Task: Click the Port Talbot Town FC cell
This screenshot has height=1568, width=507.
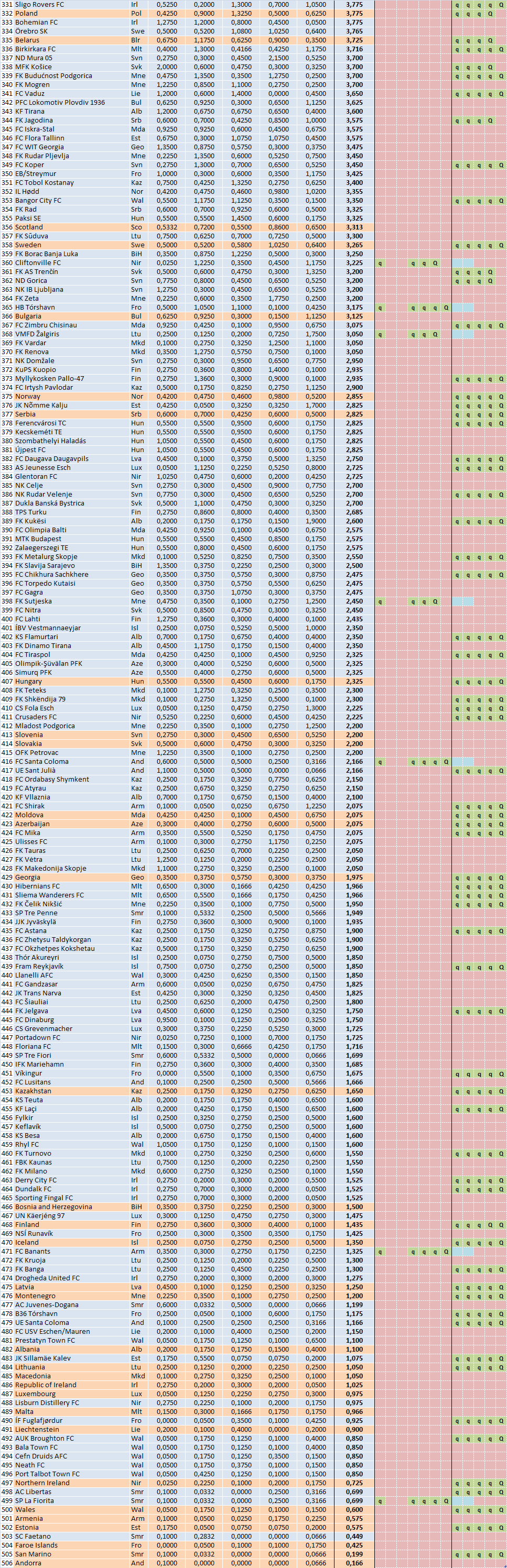Action: click(48, 1474)
